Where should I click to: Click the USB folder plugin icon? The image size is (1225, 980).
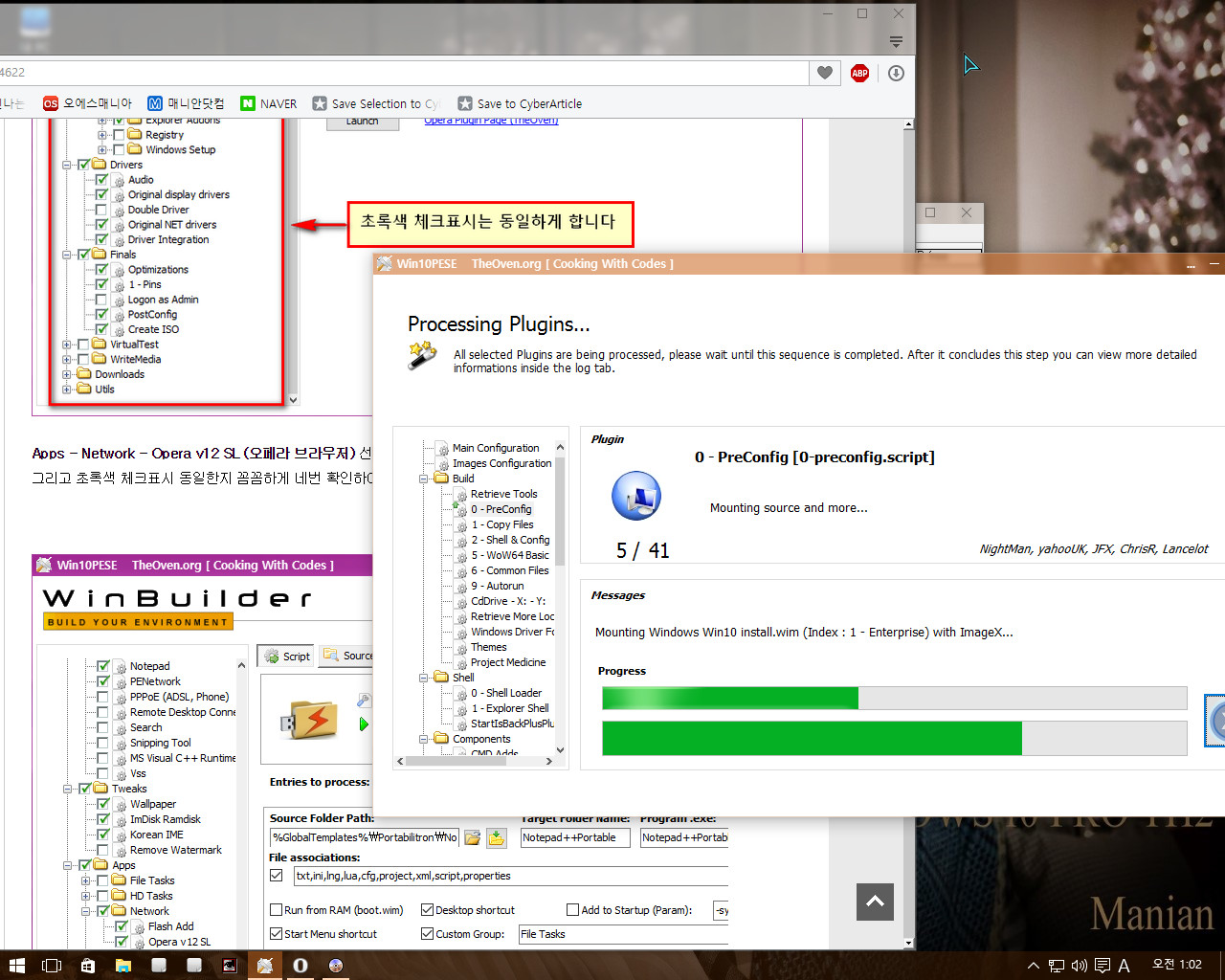click(310, 720)
